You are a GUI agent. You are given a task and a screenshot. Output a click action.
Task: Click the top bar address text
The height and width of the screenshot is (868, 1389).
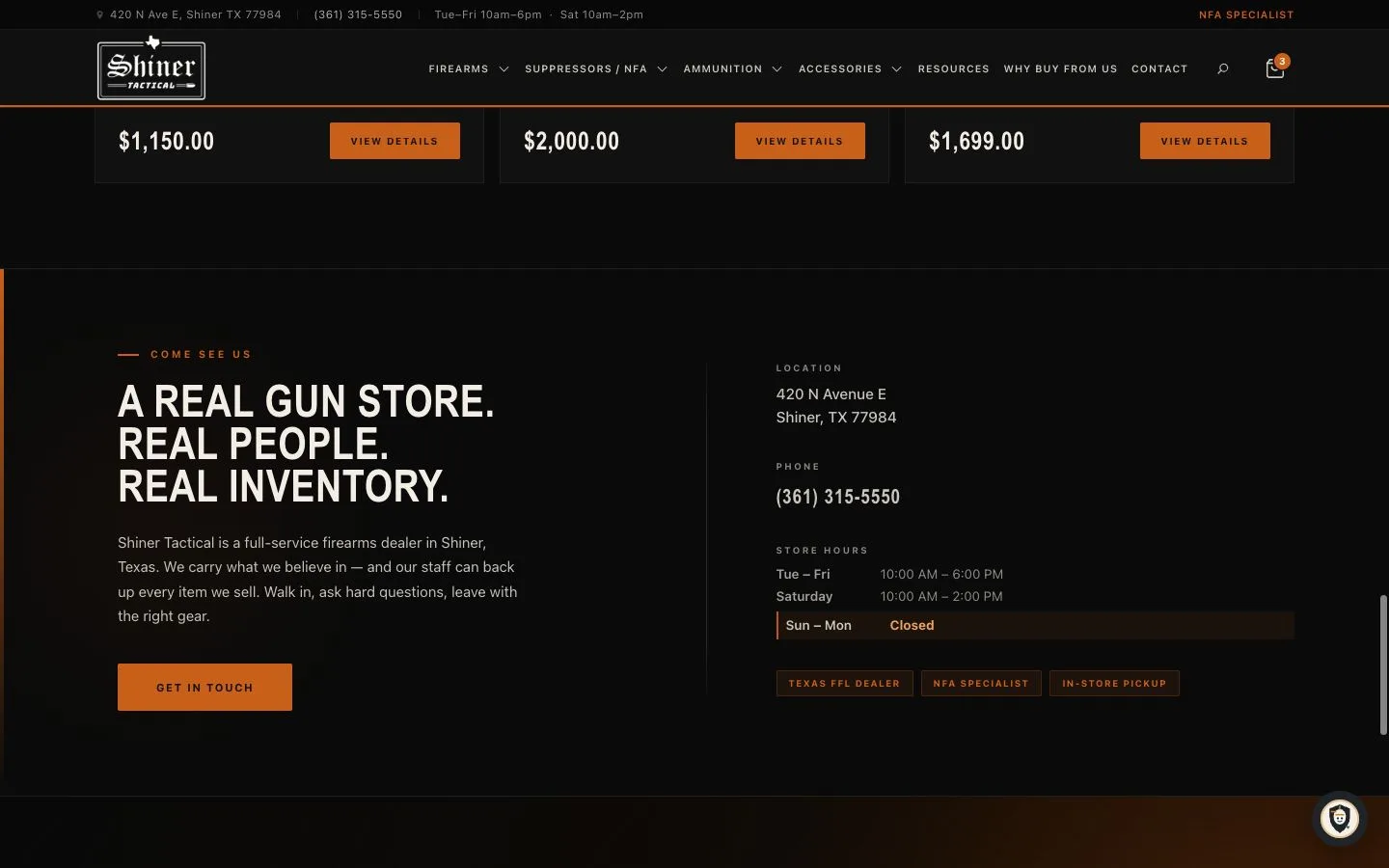[x=196, y=14]
